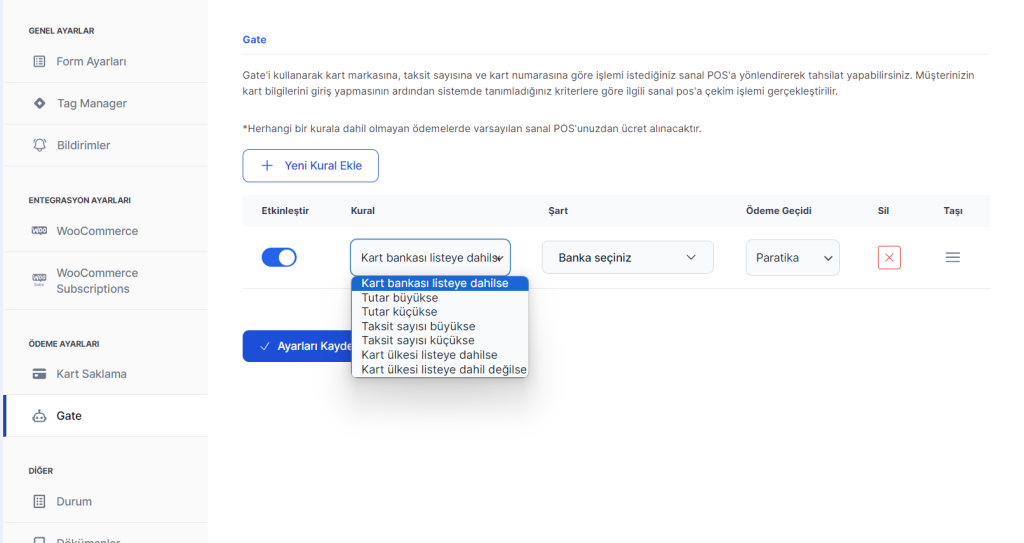Toggle the Etkinleştir rule switch
This screenshot has height=543, width=1024.
click(x=279, y=257)
